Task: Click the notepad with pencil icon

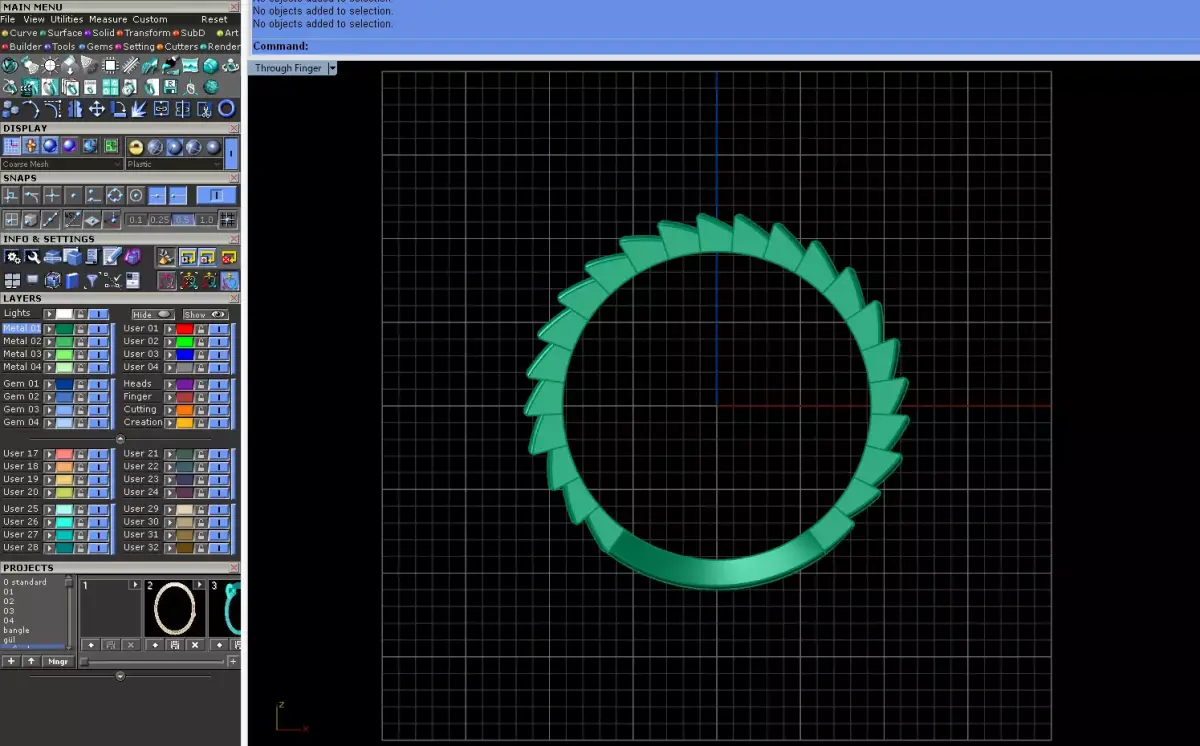Action: coord(112,256)
